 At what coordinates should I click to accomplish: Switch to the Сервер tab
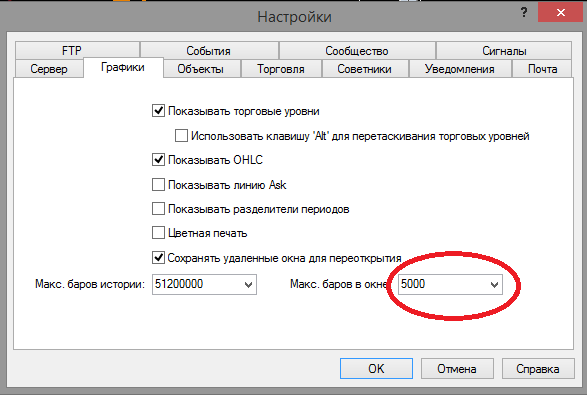pos(49,69)
